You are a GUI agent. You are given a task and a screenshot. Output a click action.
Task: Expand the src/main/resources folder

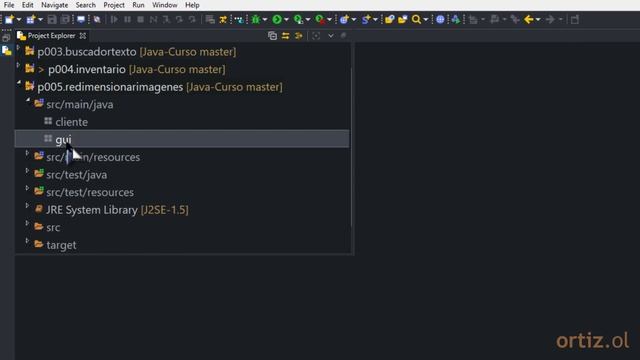point(27,153)
